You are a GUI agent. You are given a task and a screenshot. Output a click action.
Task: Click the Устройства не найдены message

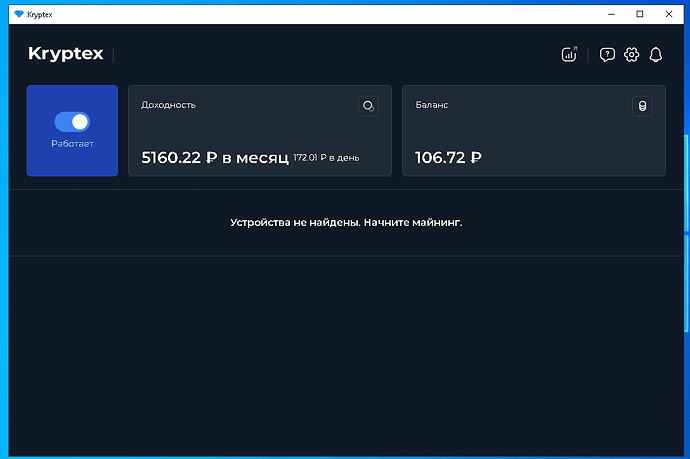point(346,223)
